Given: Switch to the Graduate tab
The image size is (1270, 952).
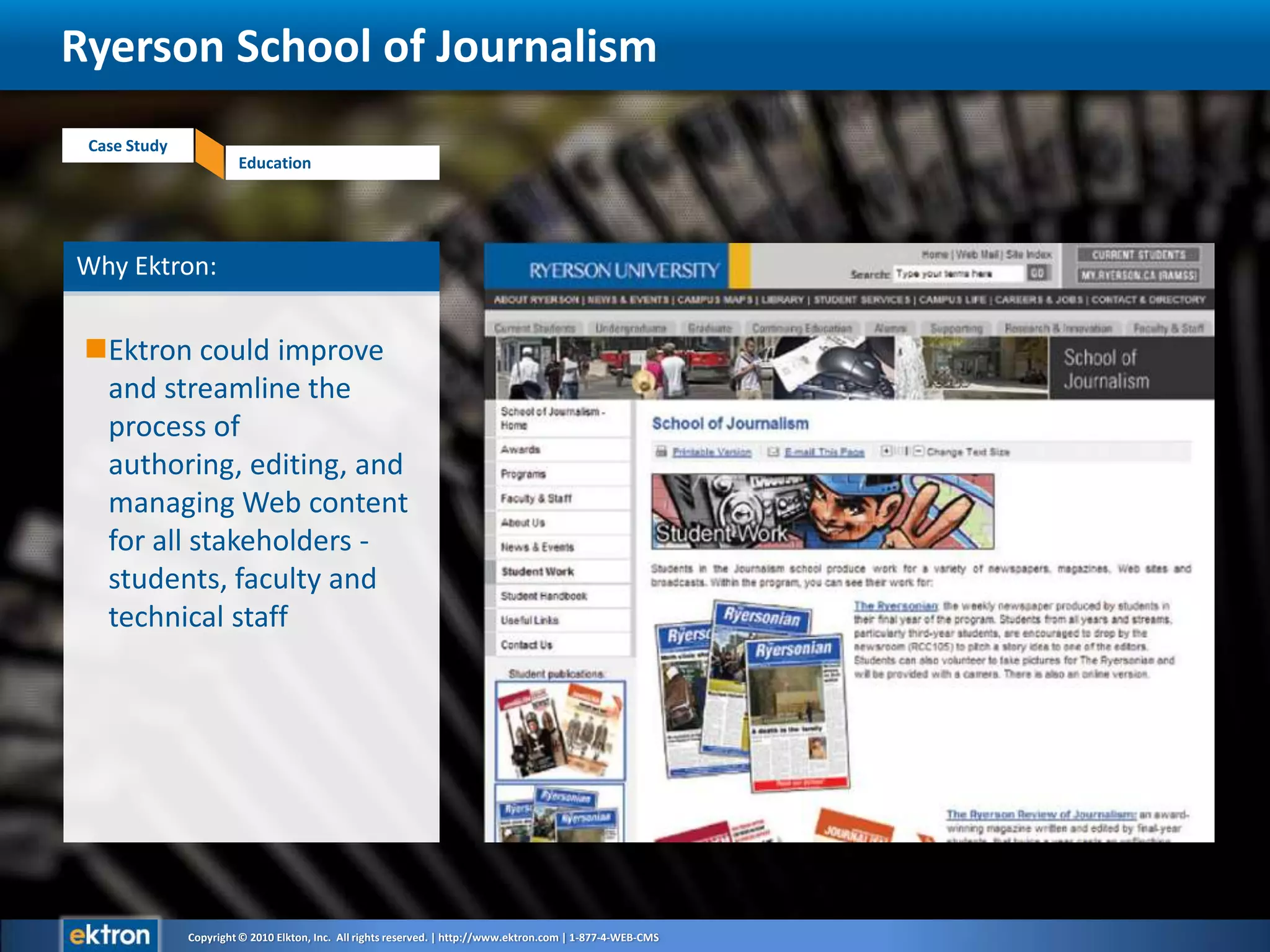Looking at the screenshot, I should 710,328.
